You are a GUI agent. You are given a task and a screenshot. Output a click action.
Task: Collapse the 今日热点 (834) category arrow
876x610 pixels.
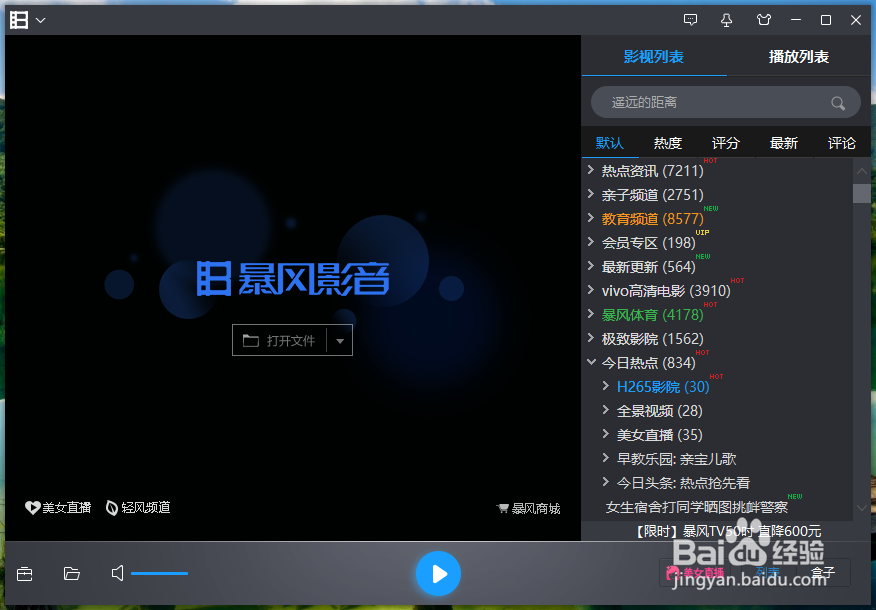(591, 362)
